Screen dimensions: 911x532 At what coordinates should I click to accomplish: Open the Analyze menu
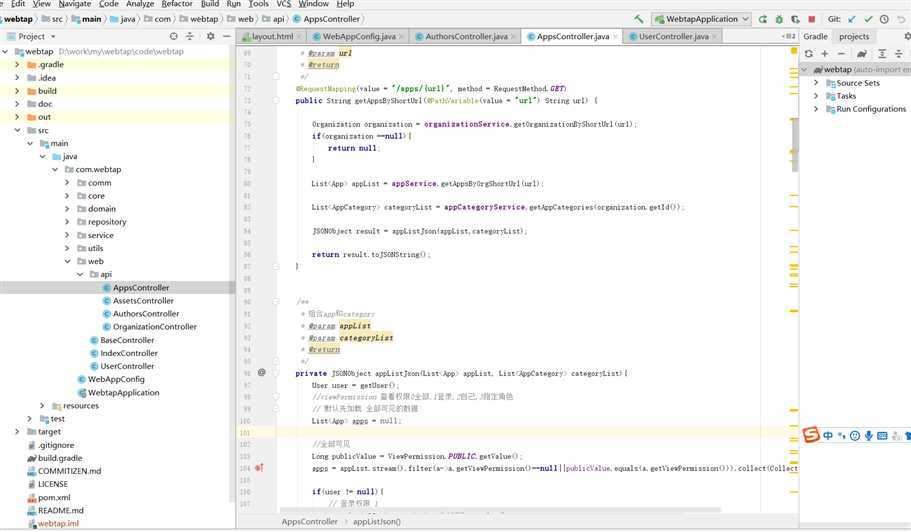(x=140, y=4)
